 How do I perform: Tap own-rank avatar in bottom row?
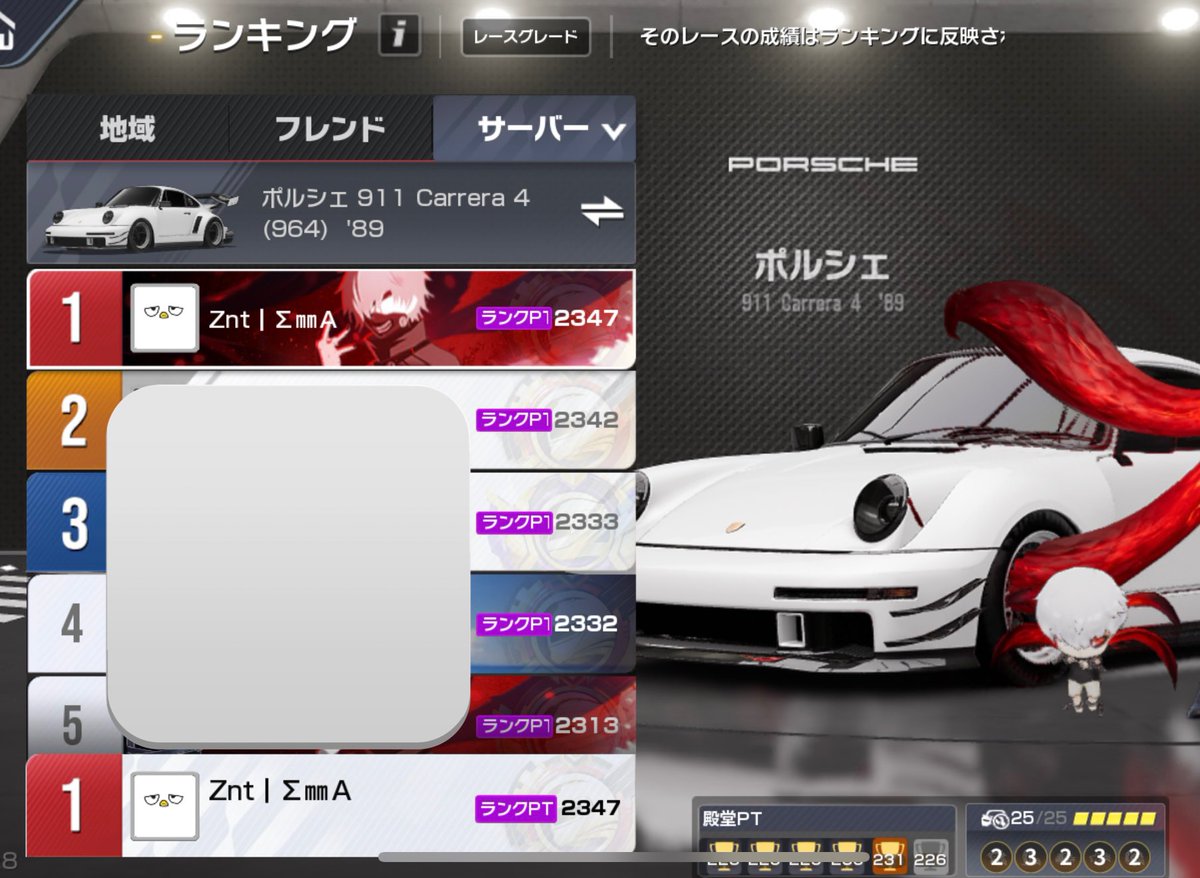(164, 805)
